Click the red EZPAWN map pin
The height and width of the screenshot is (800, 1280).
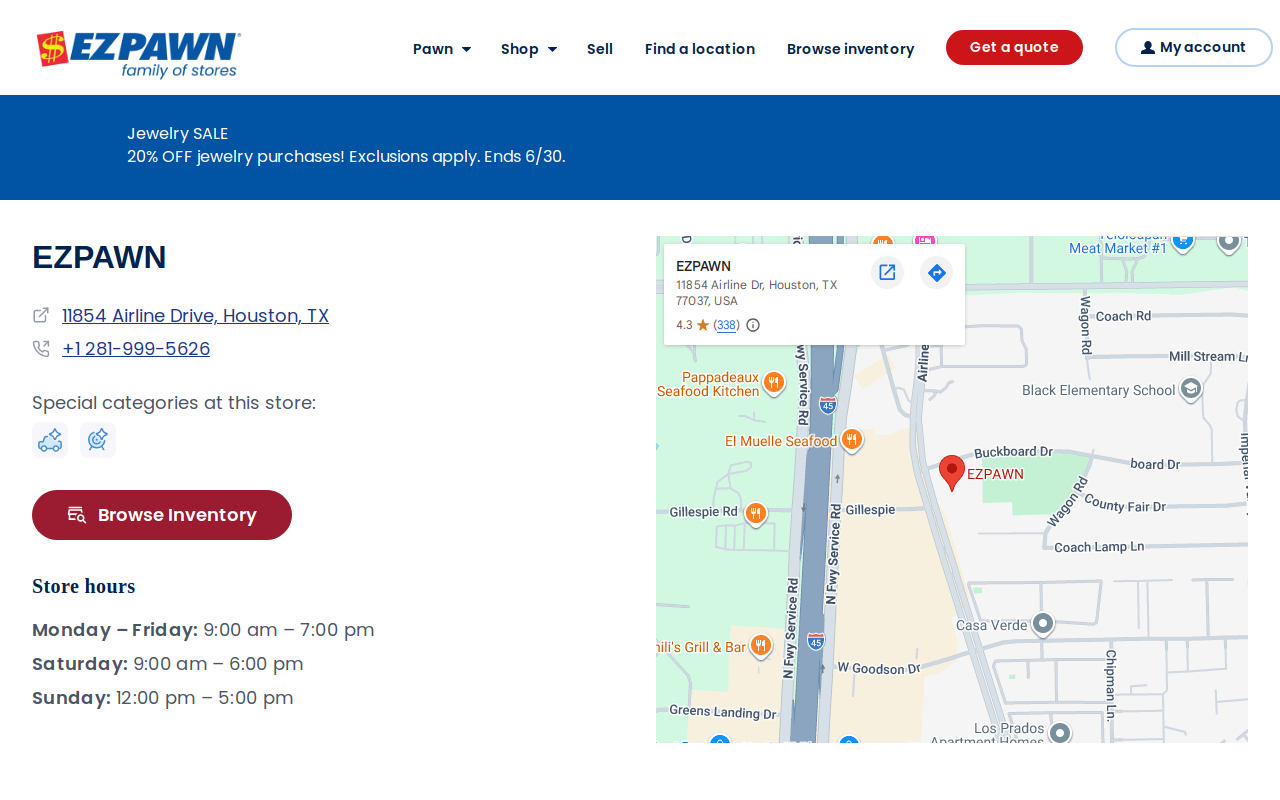click(952, 473)
